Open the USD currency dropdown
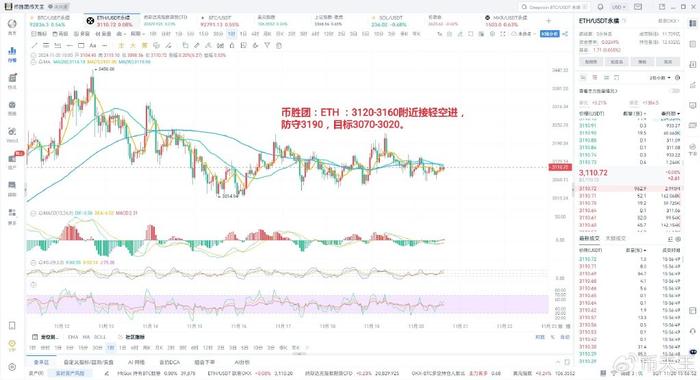 tap(619, 7)
